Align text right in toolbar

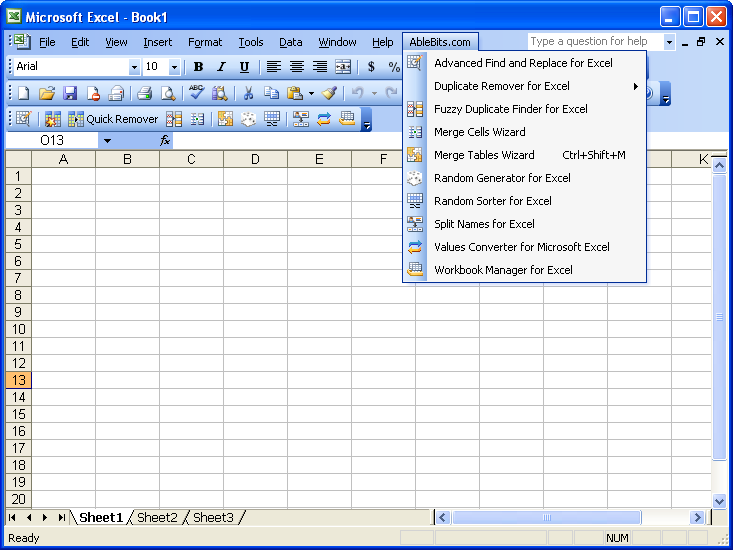[x=320, y=67]
